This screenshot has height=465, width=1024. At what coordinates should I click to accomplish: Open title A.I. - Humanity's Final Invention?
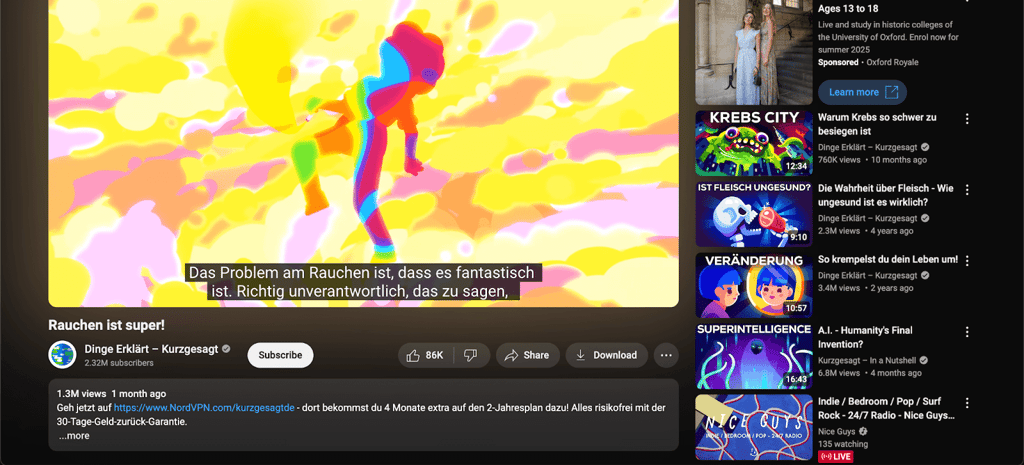point(865,337)
